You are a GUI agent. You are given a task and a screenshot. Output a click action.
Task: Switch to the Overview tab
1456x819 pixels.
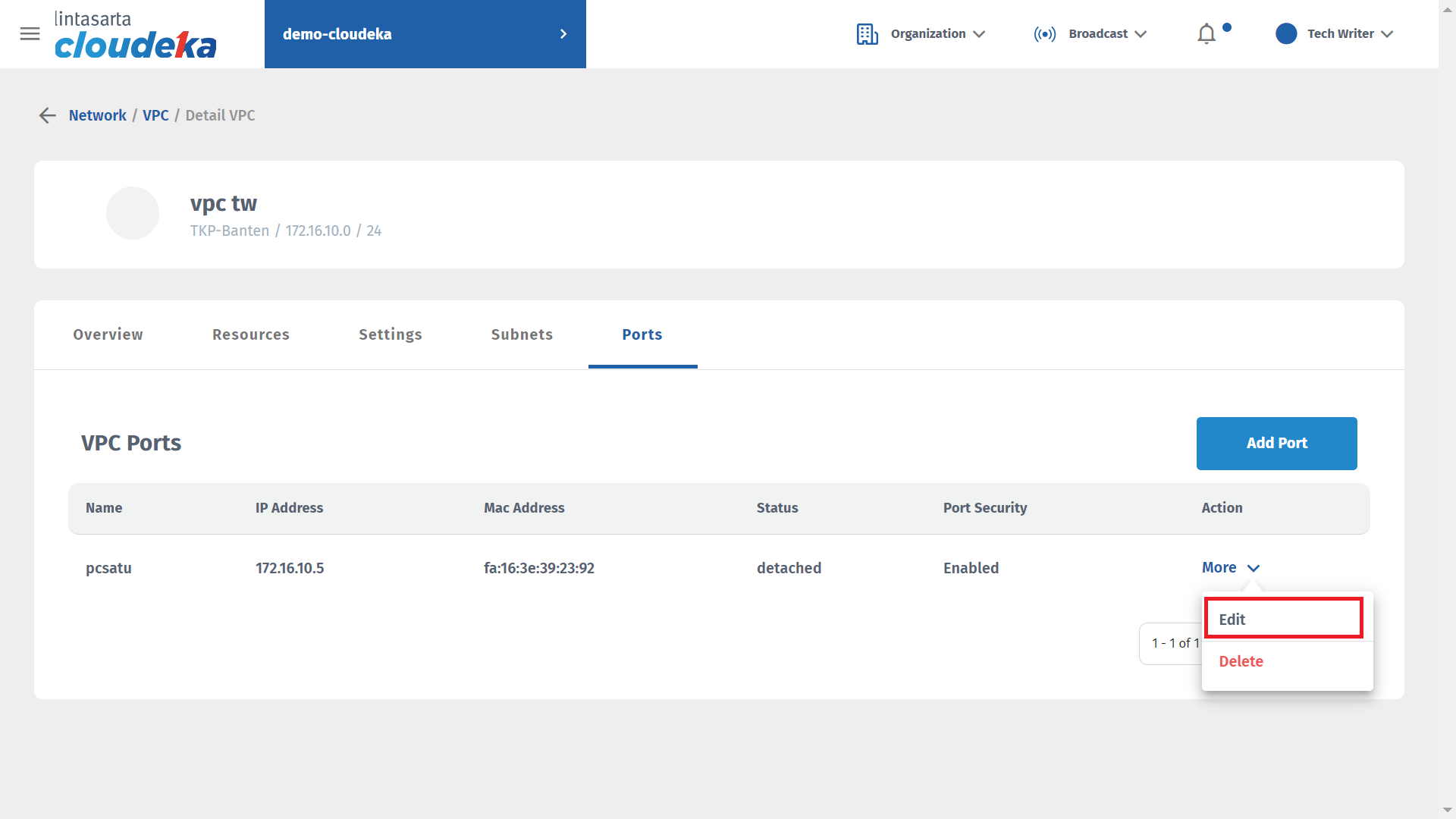tap(108, 334)
